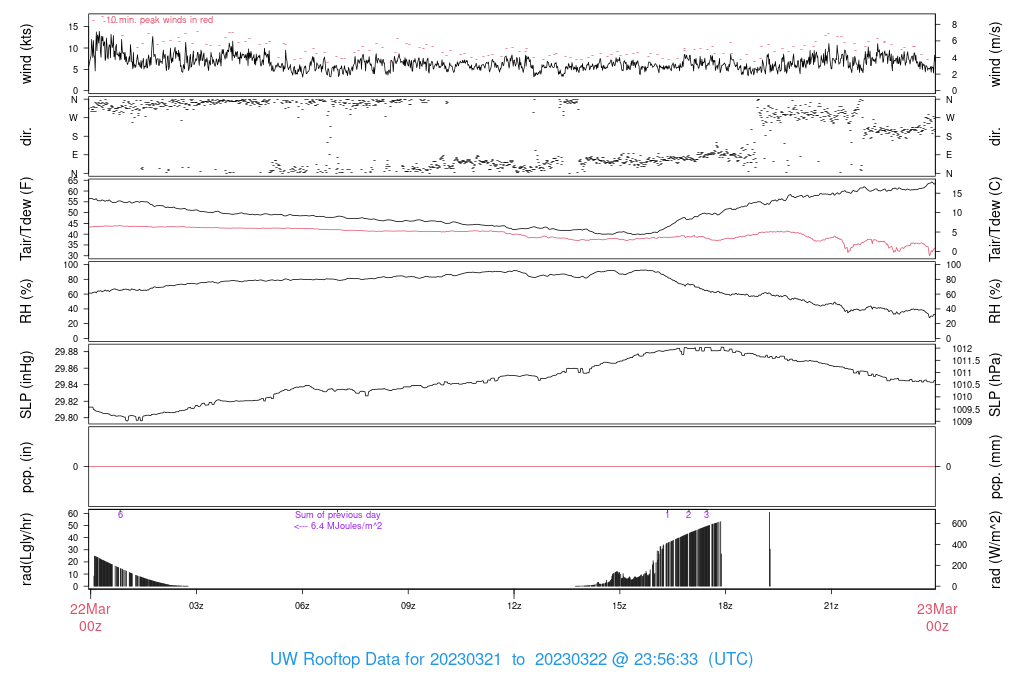Click the "21z" time tick label
1024x700 pixels.
pos(831,606)
